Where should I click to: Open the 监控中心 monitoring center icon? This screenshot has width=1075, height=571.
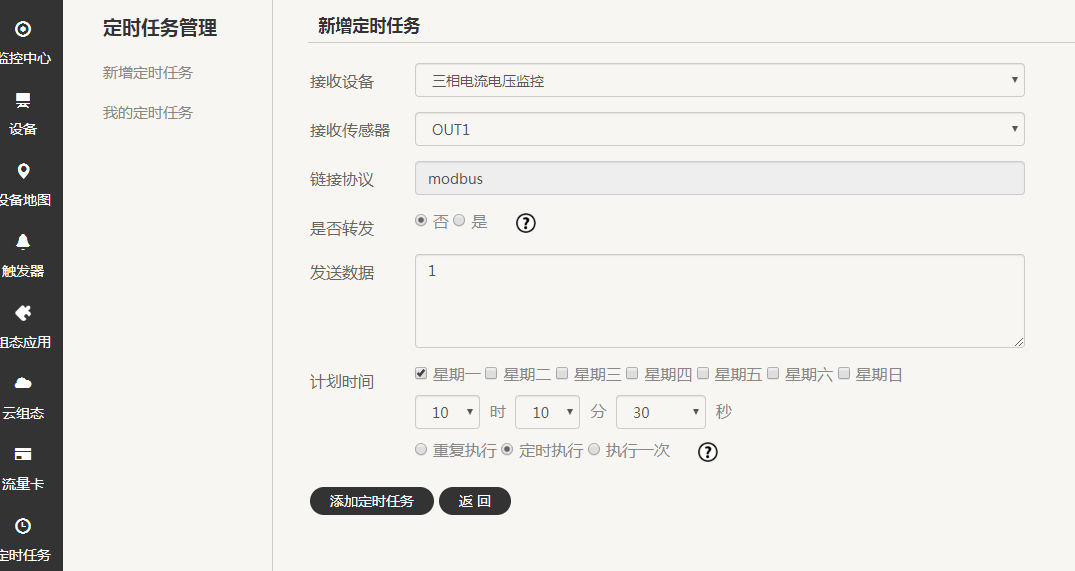pyautogui.click(x=23, y=30)
